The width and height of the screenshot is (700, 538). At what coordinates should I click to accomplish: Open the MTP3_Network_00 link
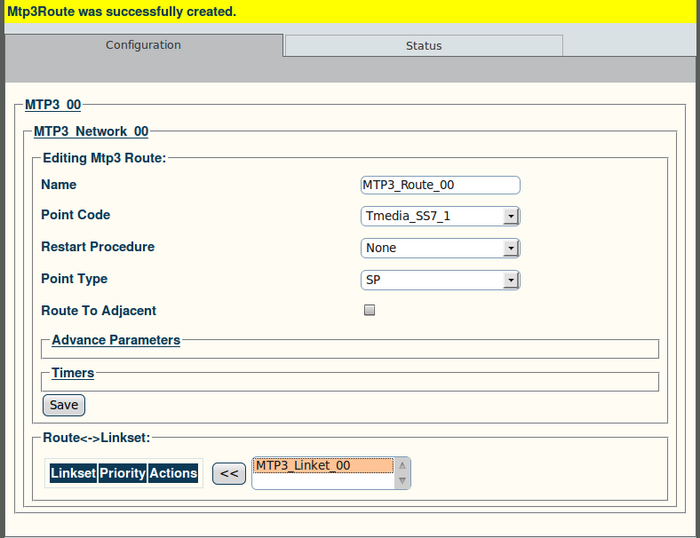[91, 131]
